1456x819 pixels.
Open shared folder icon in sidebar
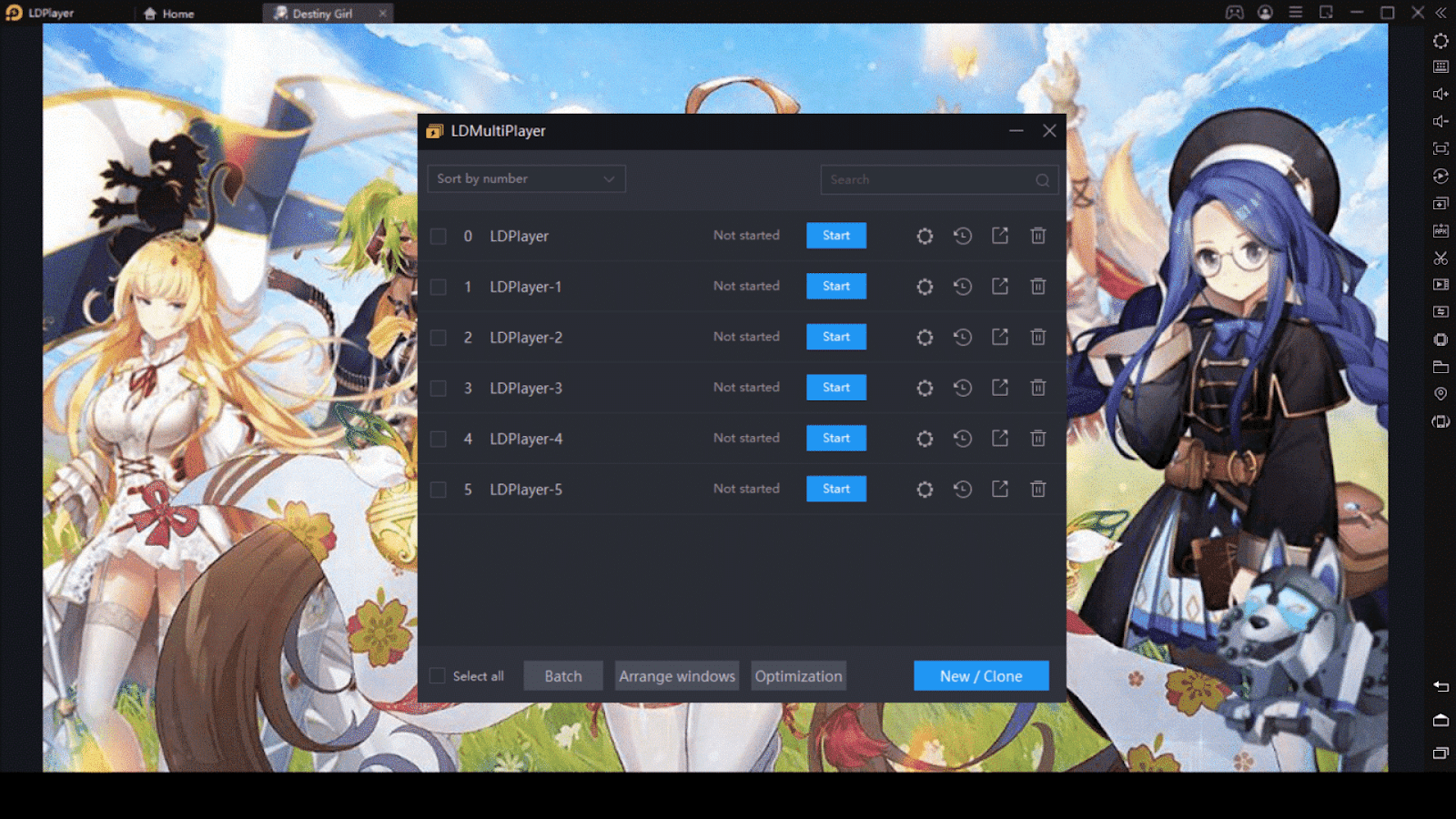(x=1441, y=367)
